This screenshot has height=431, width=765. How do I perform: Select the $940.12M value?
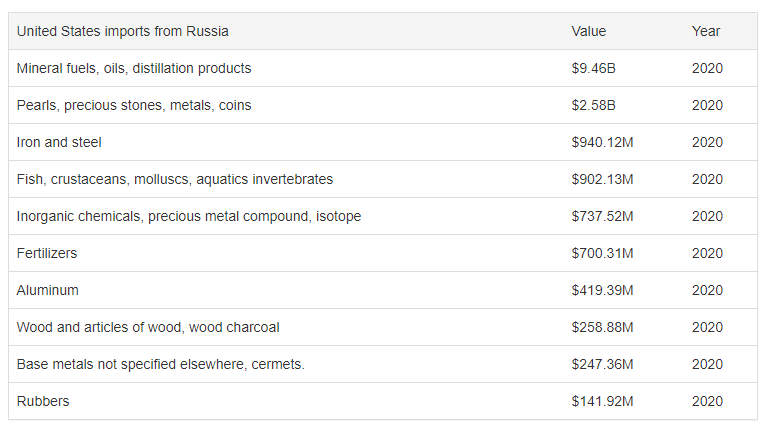pyautogui.click(x=602, y=143)
